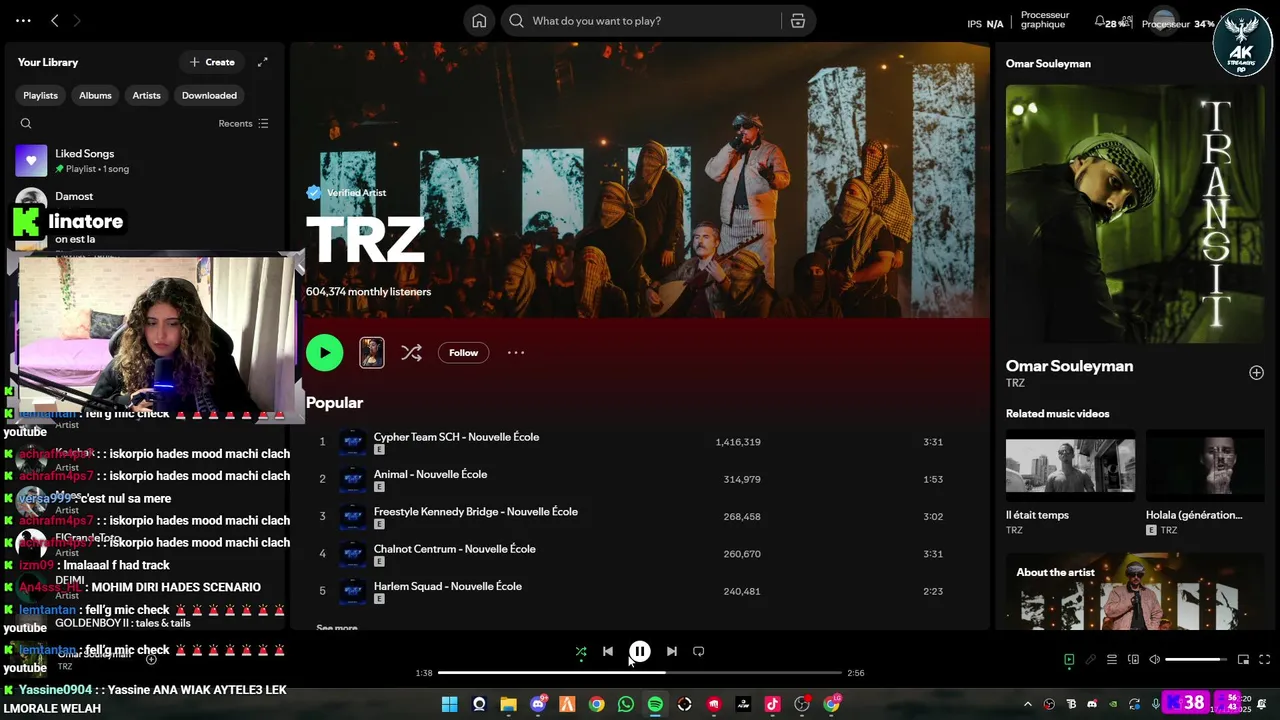Viewport: 1280px width, 720px height.
Task: Open the Liked Songs playlist
Action: [x=145, y=160]
